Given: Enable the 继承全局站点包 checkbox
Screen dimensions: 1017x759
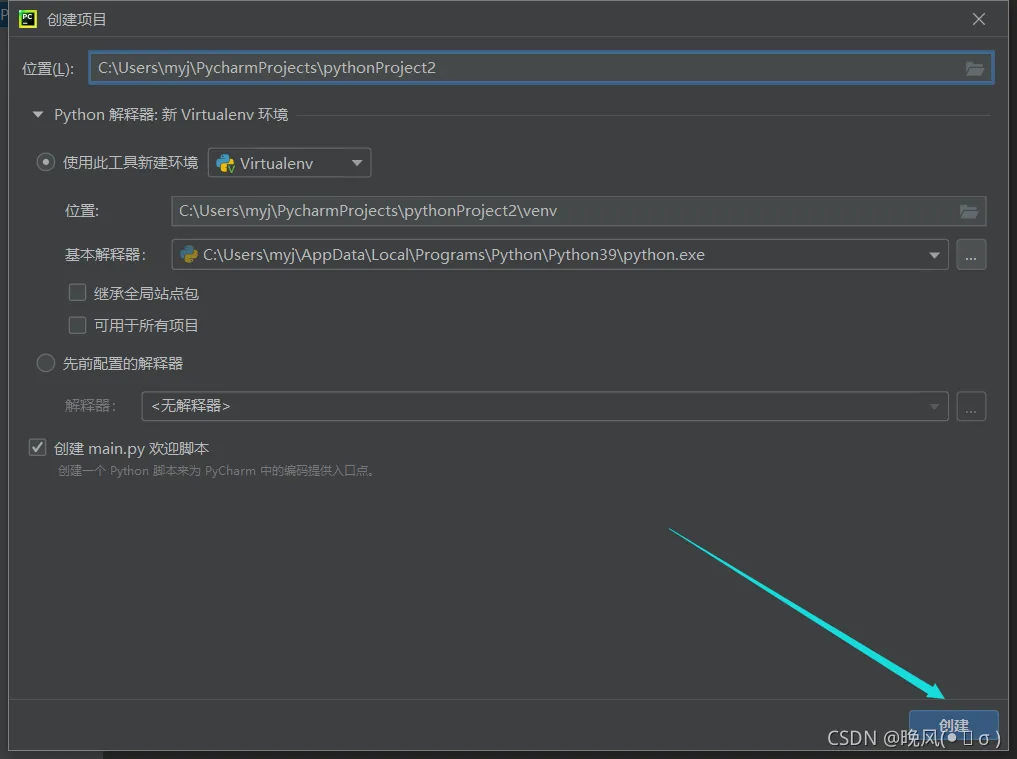Looking at the screenshot, I should [77, 293].
